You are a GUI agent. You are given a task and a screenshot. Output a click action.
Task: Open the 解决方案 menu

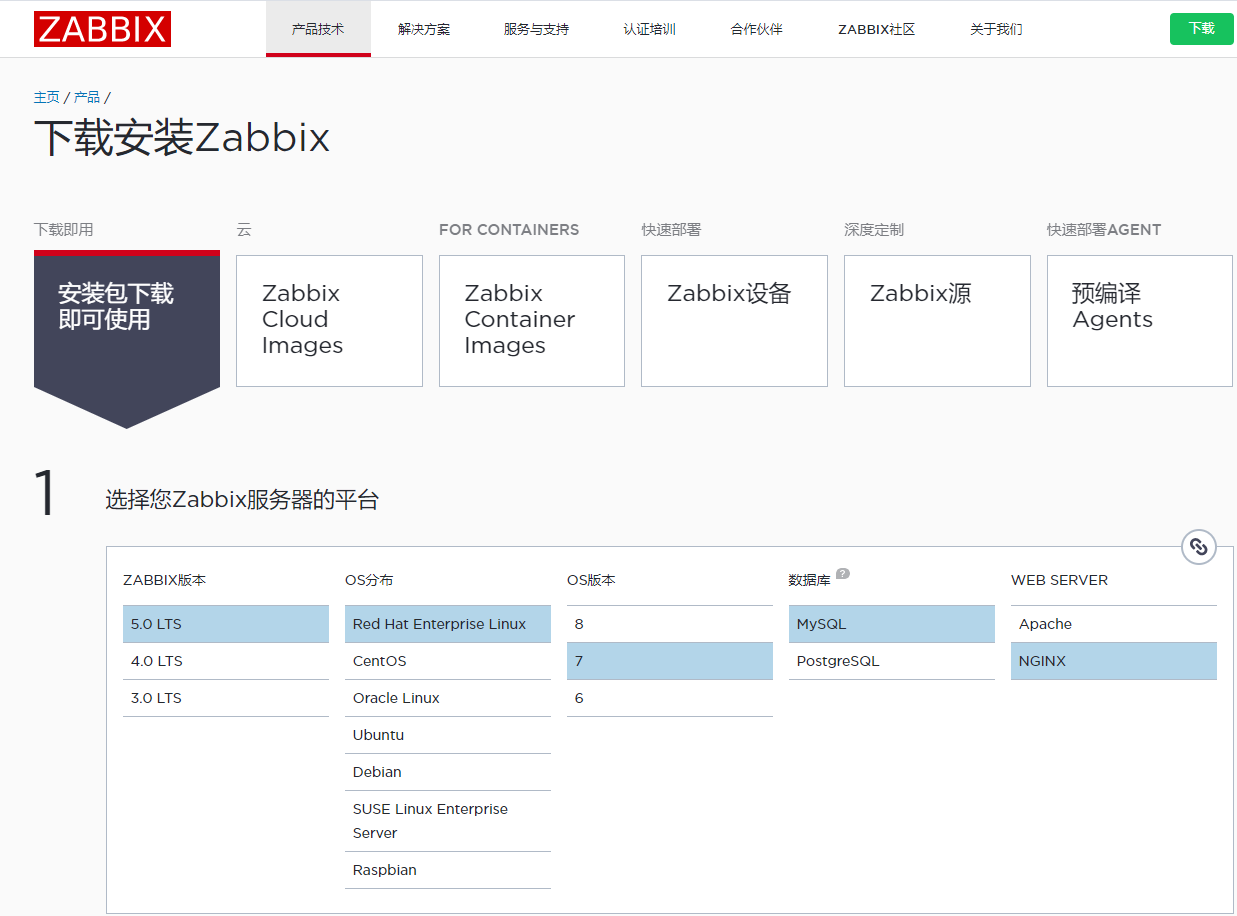424,29
